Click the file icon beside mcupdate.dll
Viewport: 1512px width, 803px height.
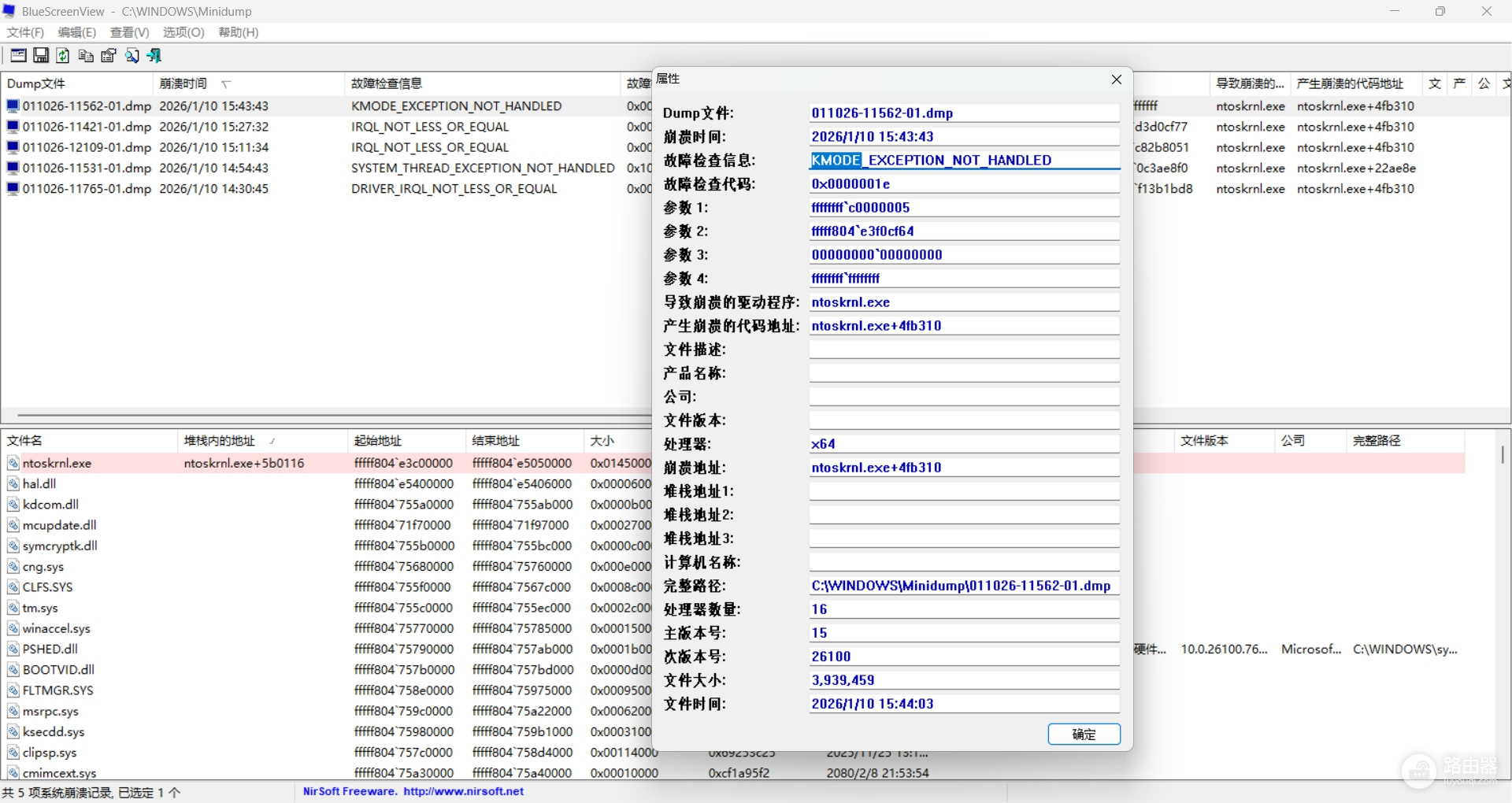click(13, 525)
